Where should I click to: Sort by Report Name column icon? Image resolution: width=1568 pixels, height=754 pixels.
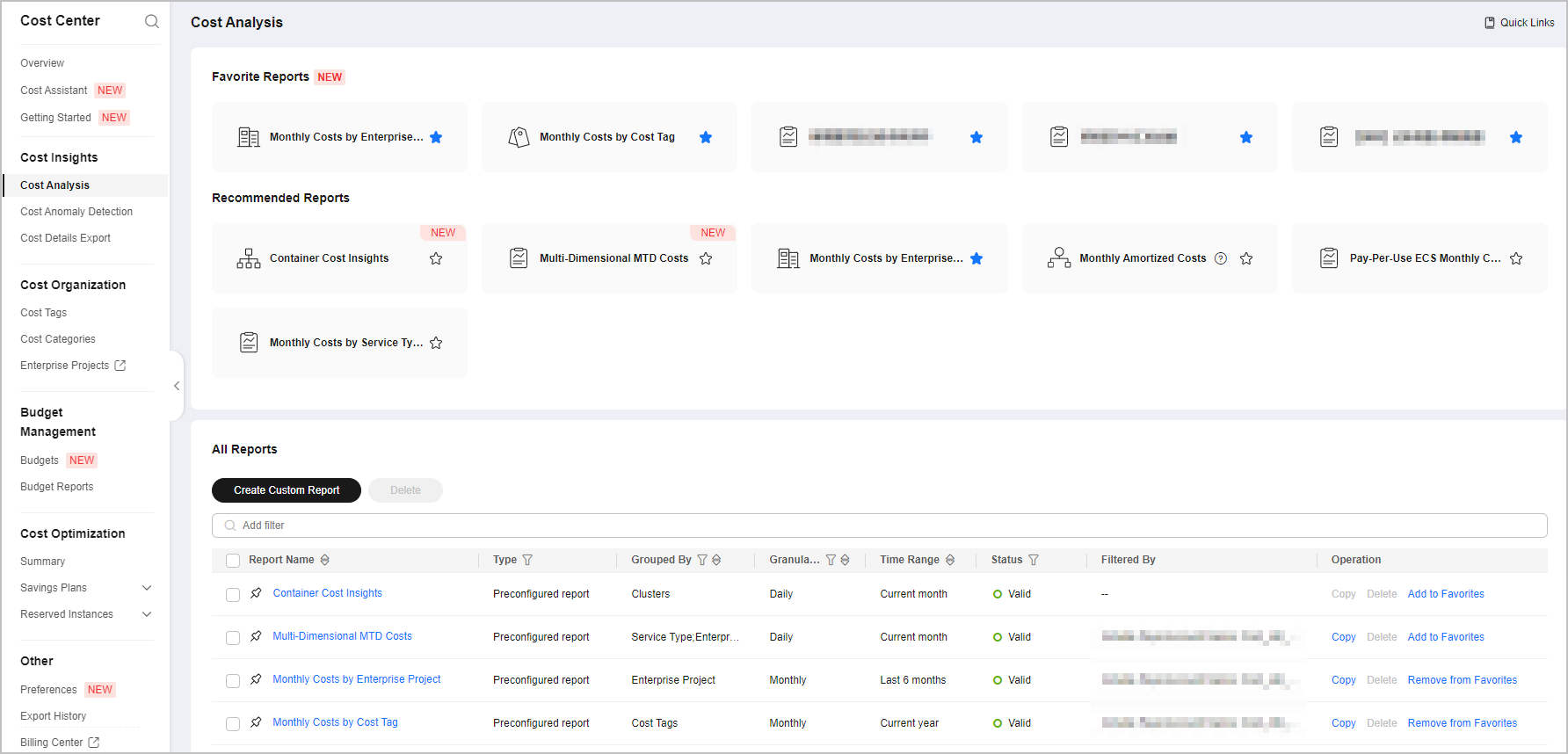[325, 560]
